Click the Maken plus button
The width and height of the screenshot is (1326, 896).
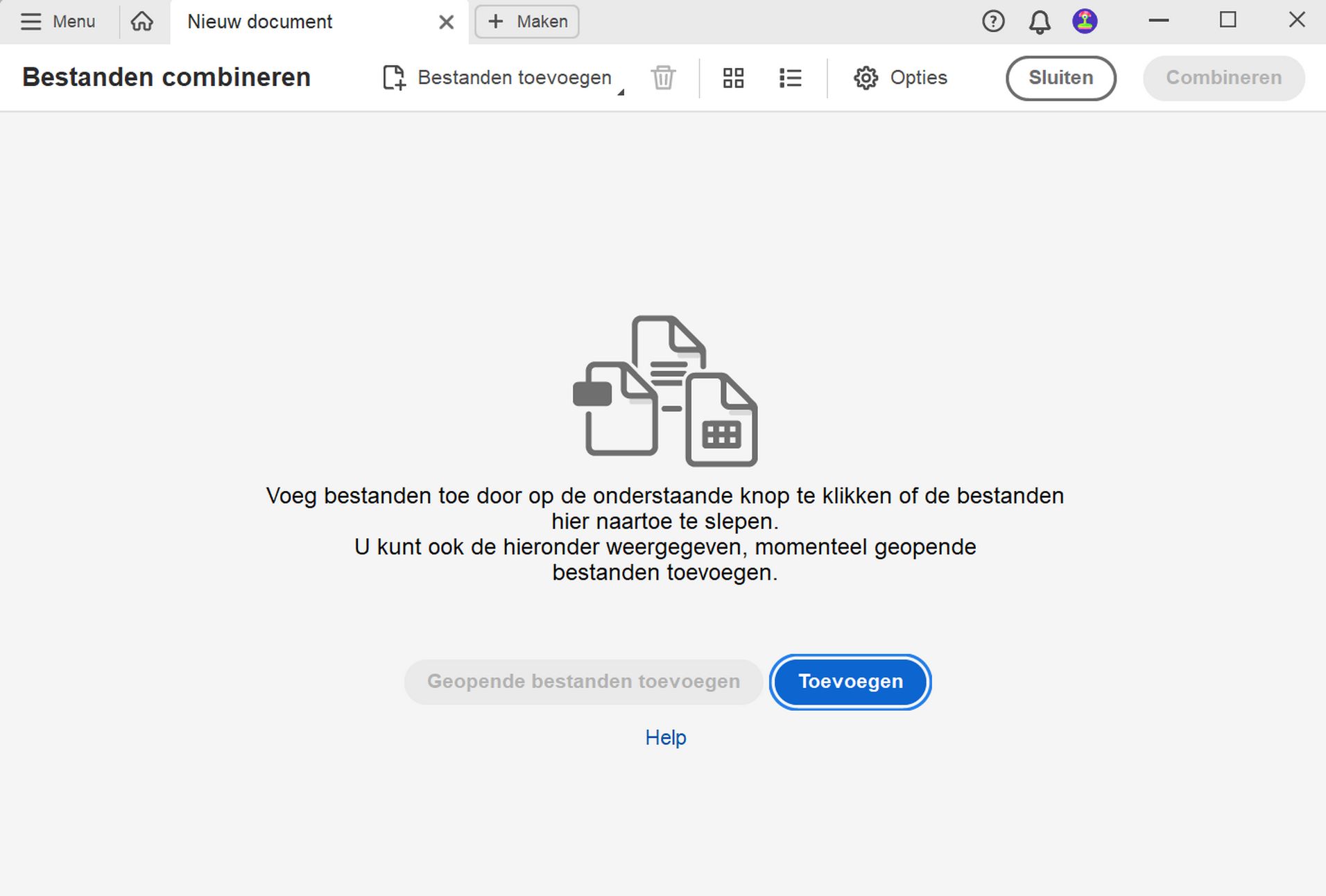click(x=526, y=21)
